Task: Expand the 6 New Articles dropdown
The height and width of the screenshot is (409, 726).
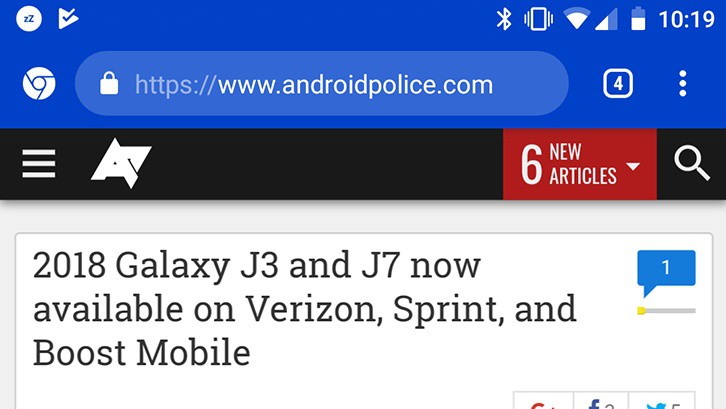Action: click(580, 164)
